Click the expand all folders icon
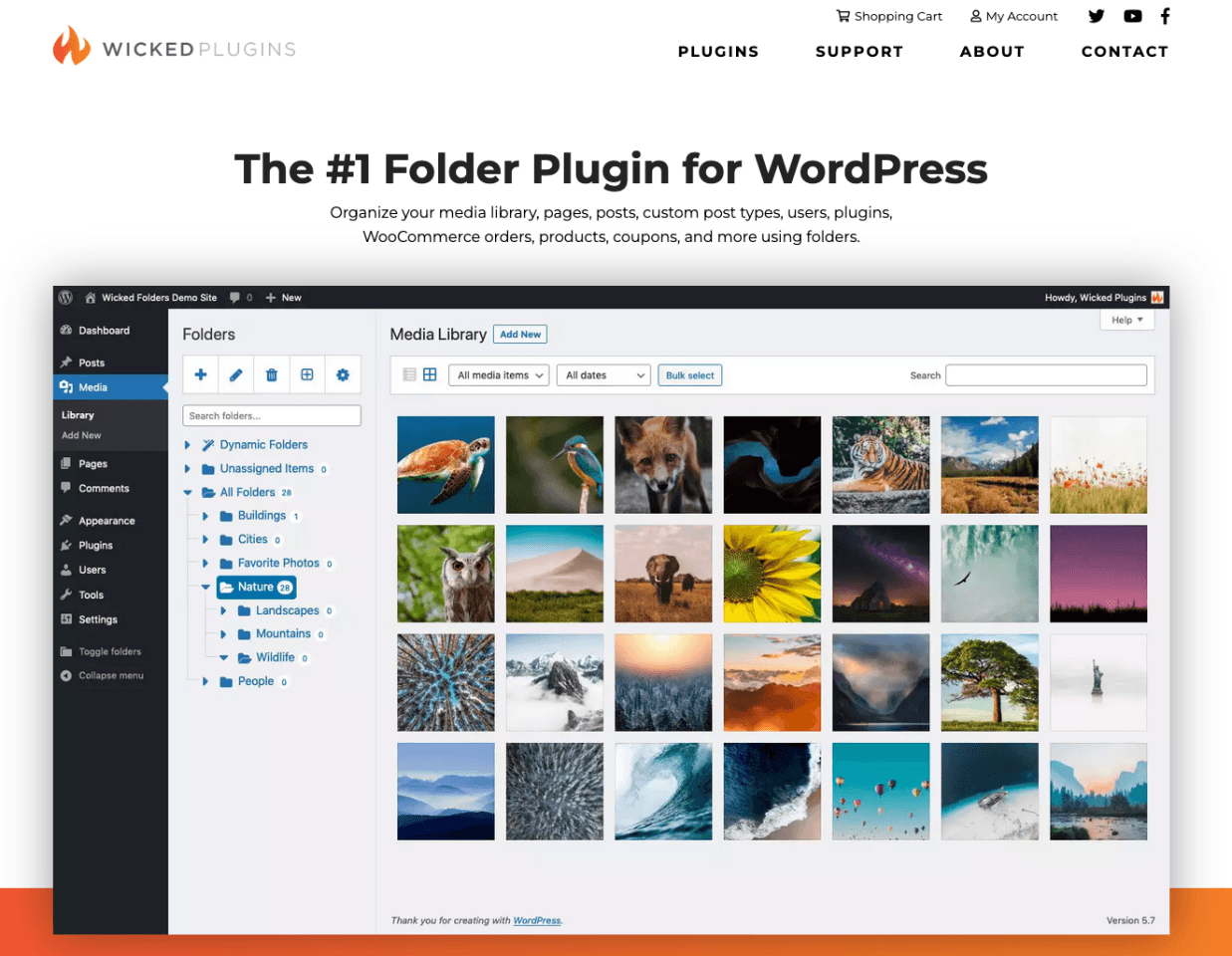Screen dimensions: 1232x956 (307, 375)
